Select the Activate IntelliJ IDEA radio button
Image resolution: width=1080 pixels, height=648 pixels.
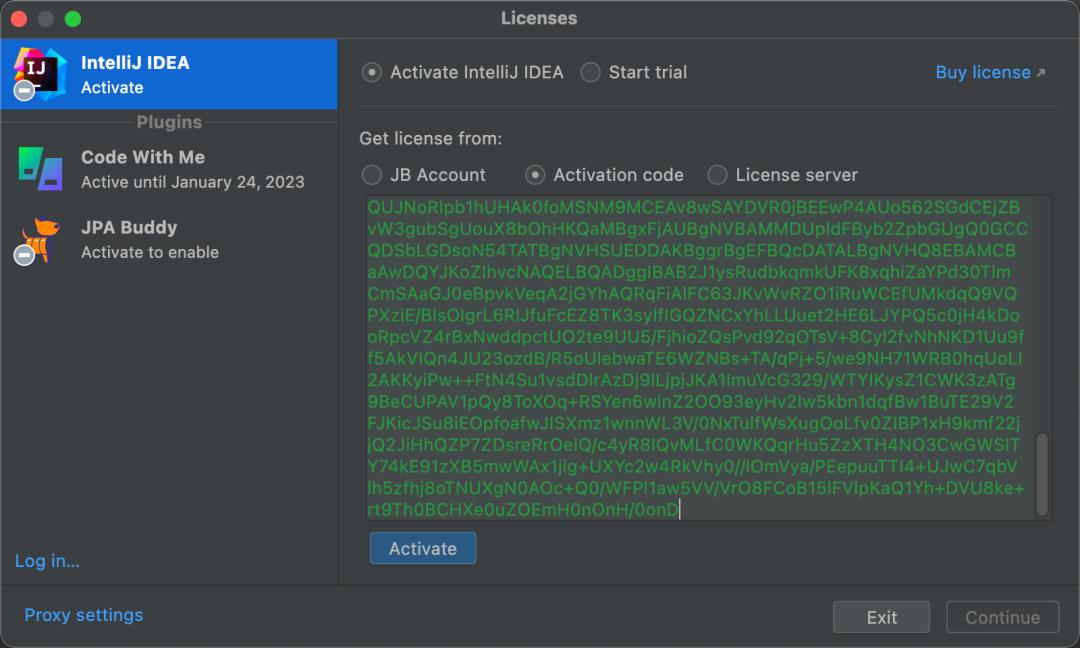372,72
